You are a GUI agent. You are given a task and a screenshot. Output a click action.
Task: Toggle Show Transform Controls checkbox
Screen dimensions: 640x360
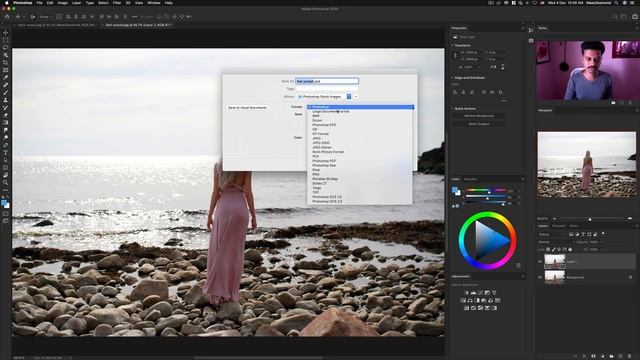pyautogui.click(x=59, y=17)
